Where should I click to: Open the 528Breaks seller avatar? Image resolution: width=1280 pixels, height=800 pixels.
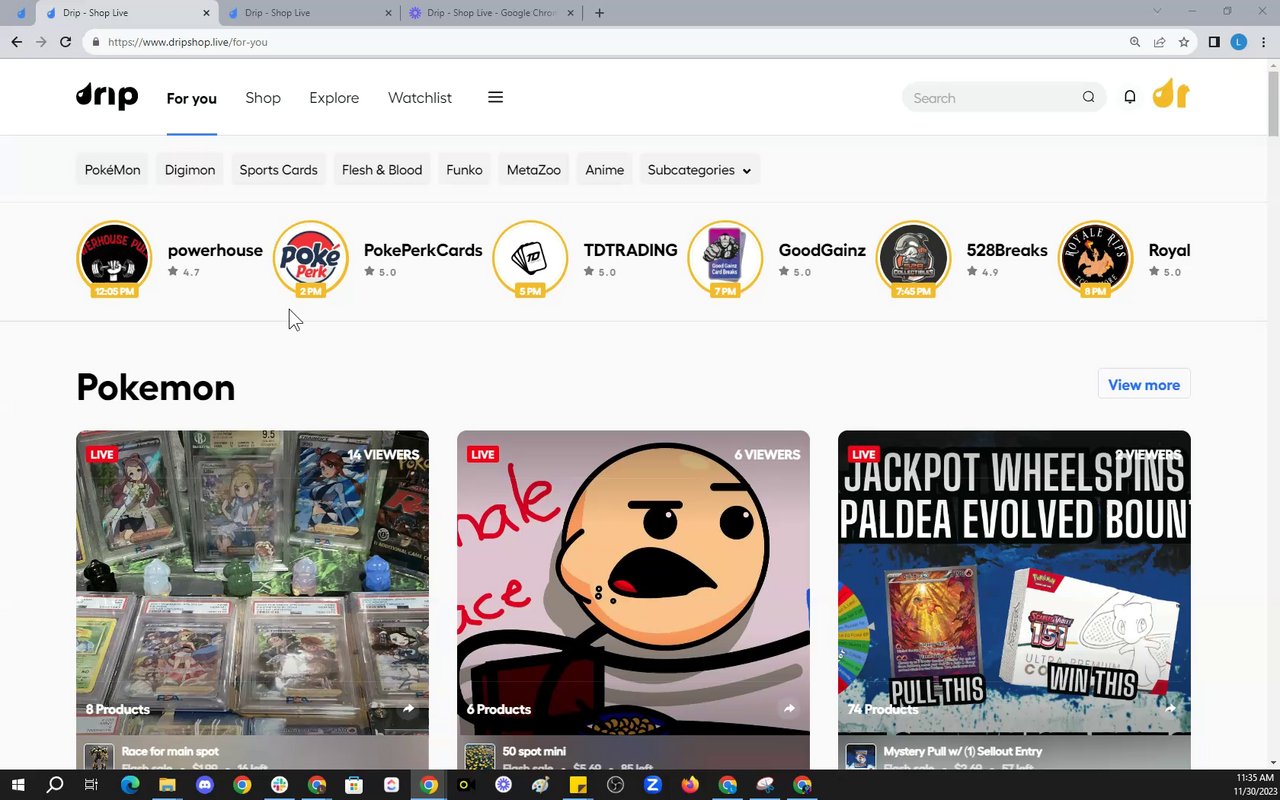pos(913,258)
